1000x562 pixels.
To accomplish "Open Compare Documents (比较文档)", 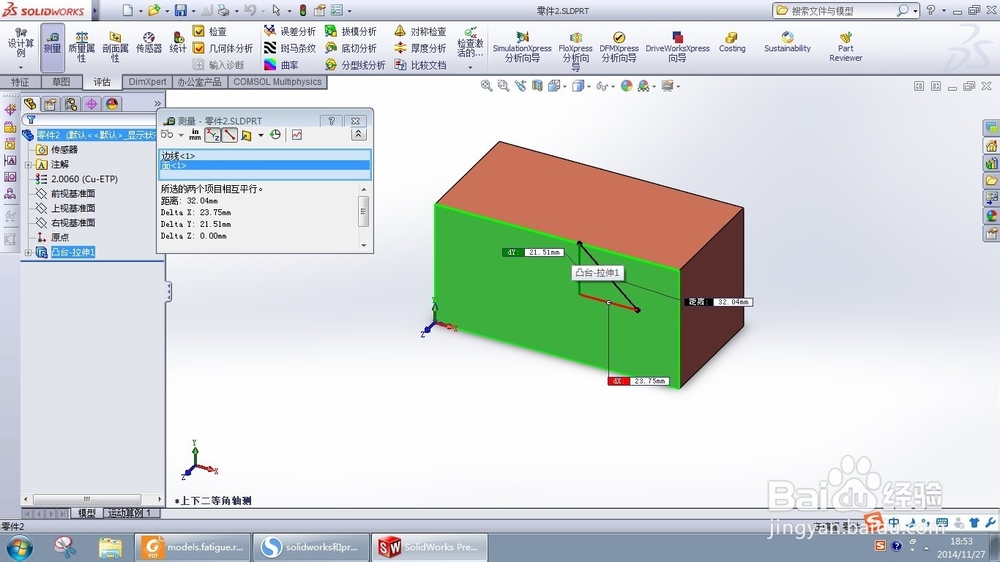I will click(x=420, y=65).
